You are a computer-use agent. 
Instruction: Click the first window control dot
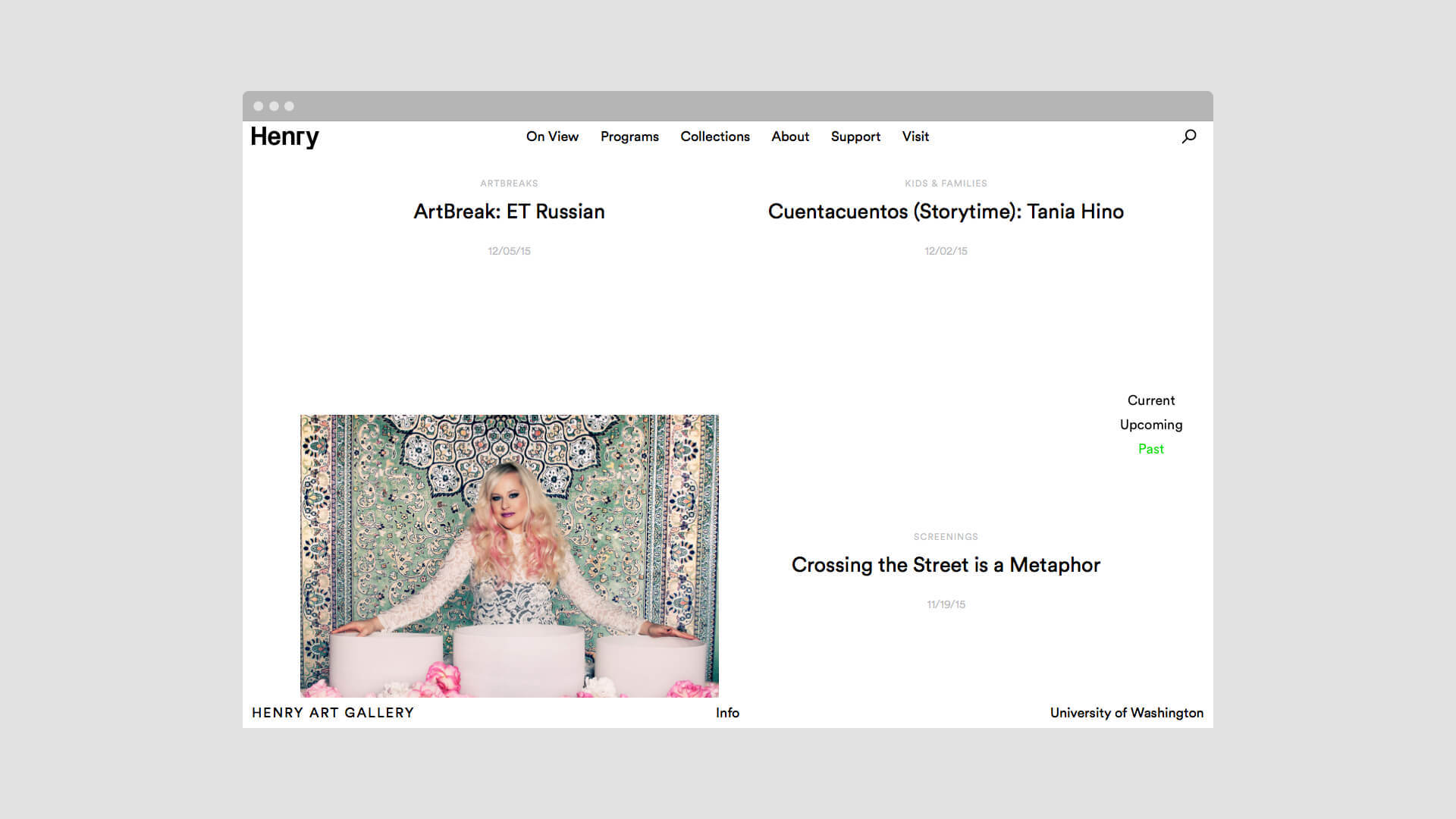[x=259, y=106]
